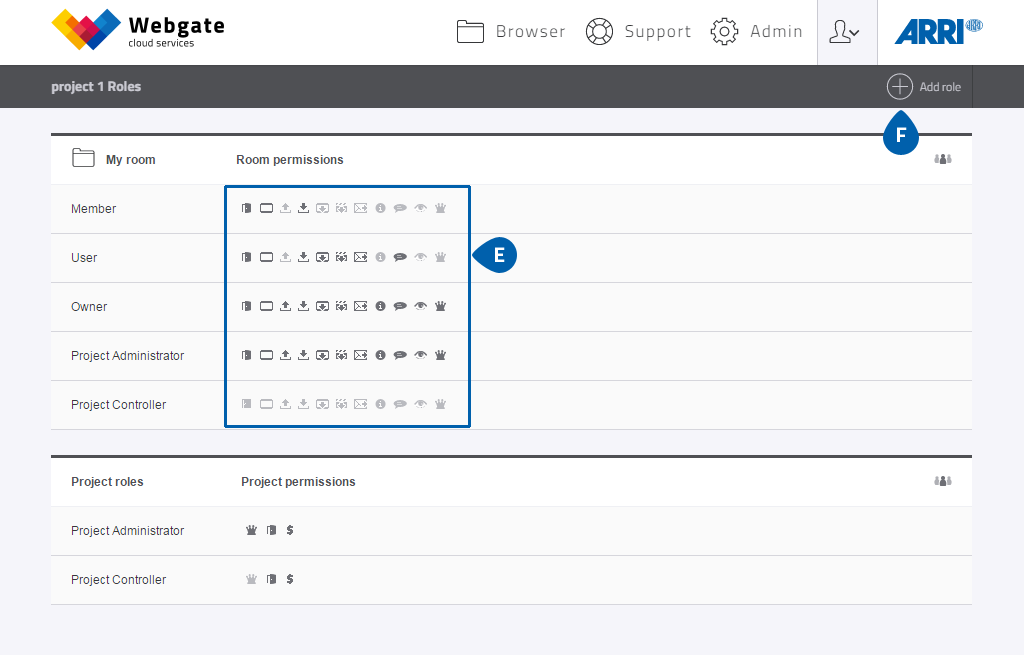Click the My room folder icon
Screen dimensions: 1024x655
[83, 158]
